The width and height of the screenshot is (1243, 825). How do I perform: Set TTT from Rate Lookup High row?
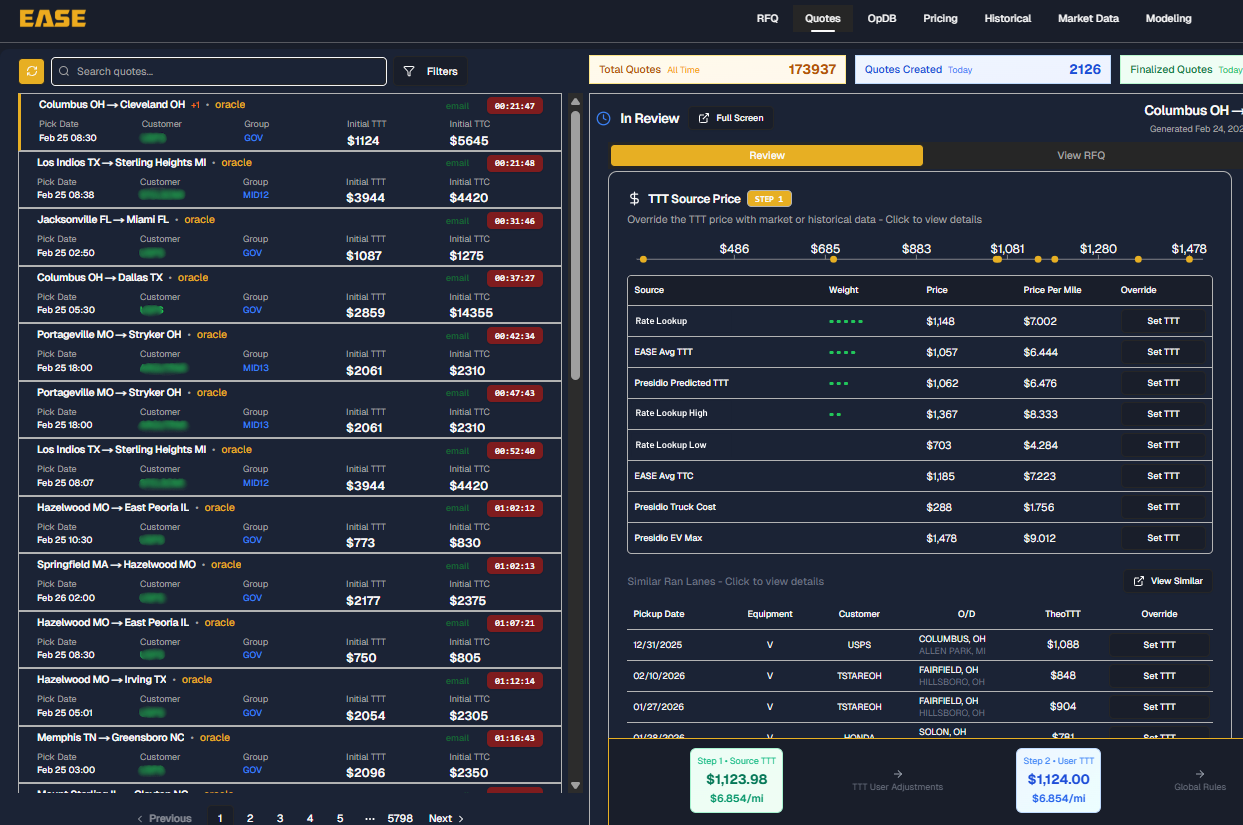(x=1162, y=414)
